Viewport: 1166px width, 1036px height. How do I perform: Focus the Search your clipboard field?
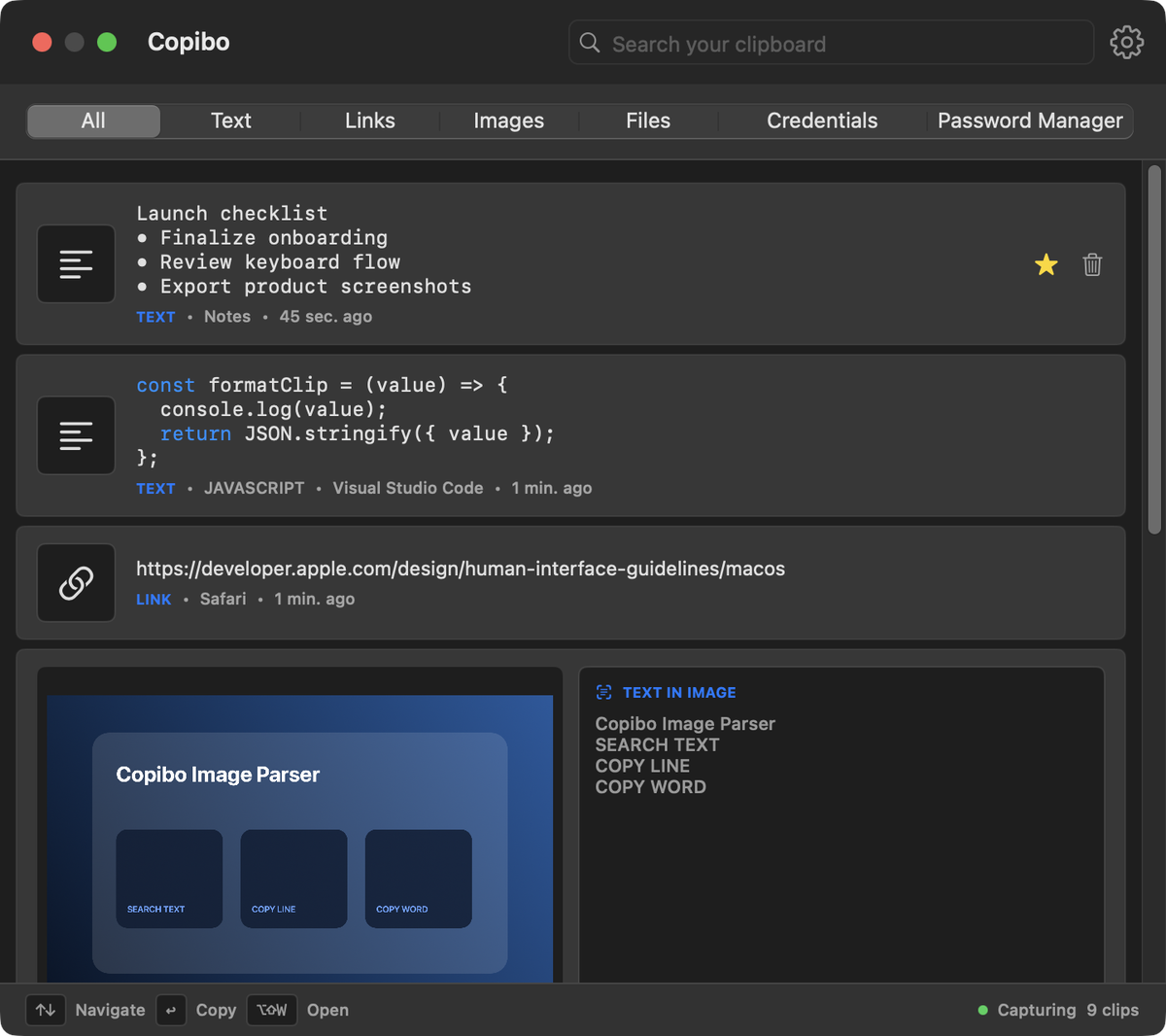[x=831, y=43]
